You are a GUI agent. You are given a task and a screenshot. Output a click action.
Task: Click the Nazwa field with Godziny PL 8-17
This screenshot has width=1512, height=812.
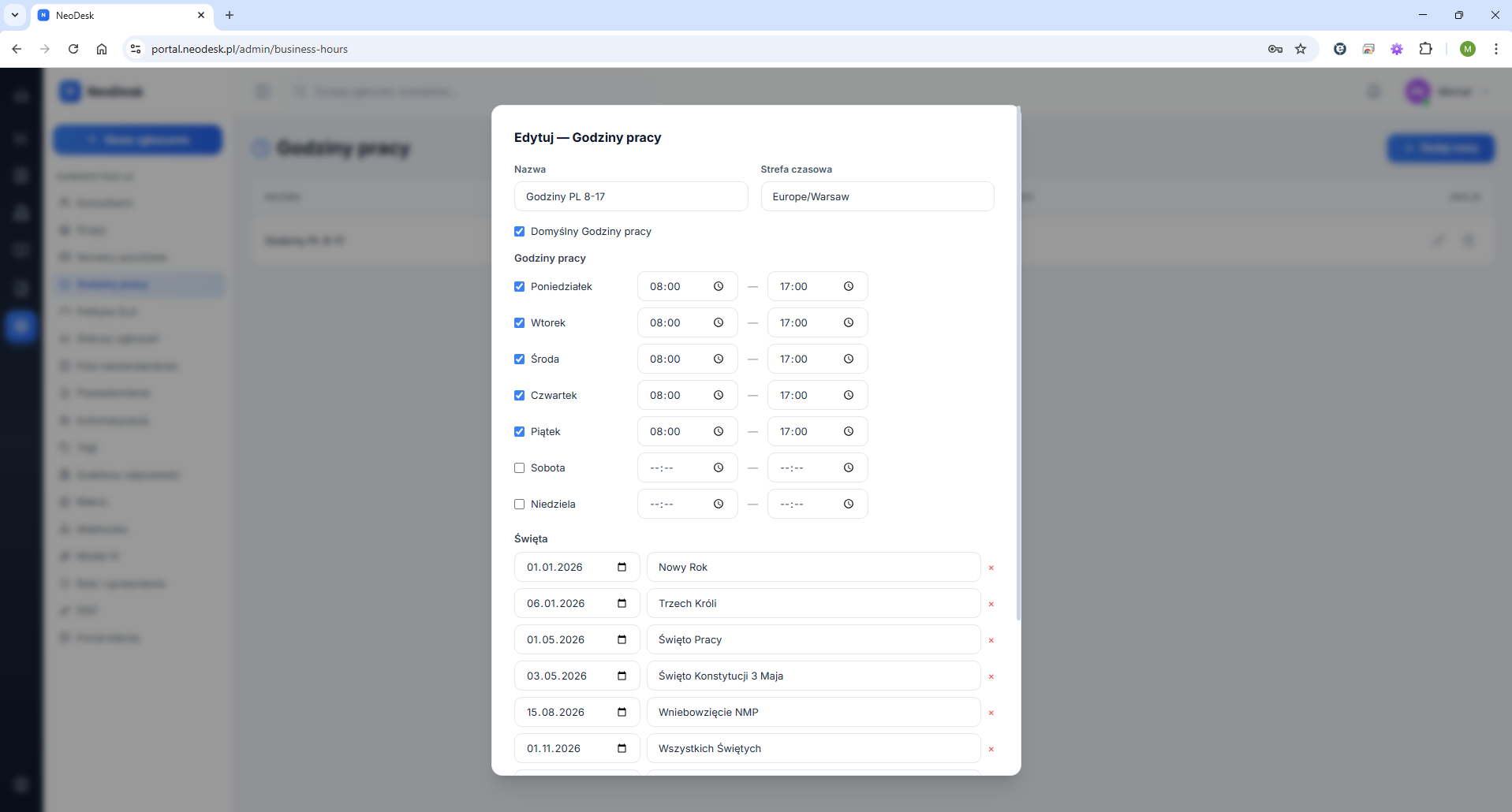631,196
